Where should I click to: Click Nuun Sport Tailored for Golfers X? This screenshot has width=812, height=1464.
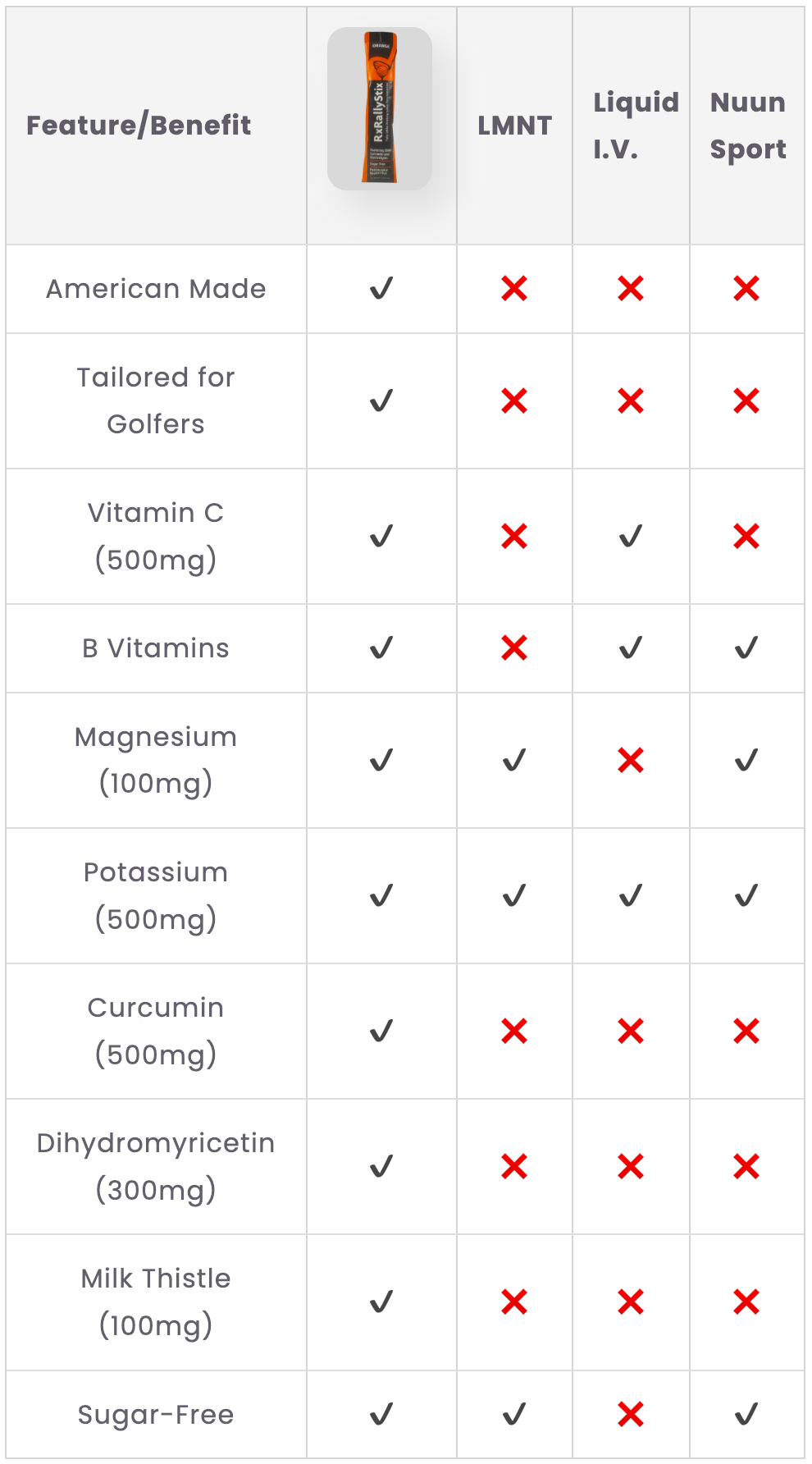tap(746, 401)
